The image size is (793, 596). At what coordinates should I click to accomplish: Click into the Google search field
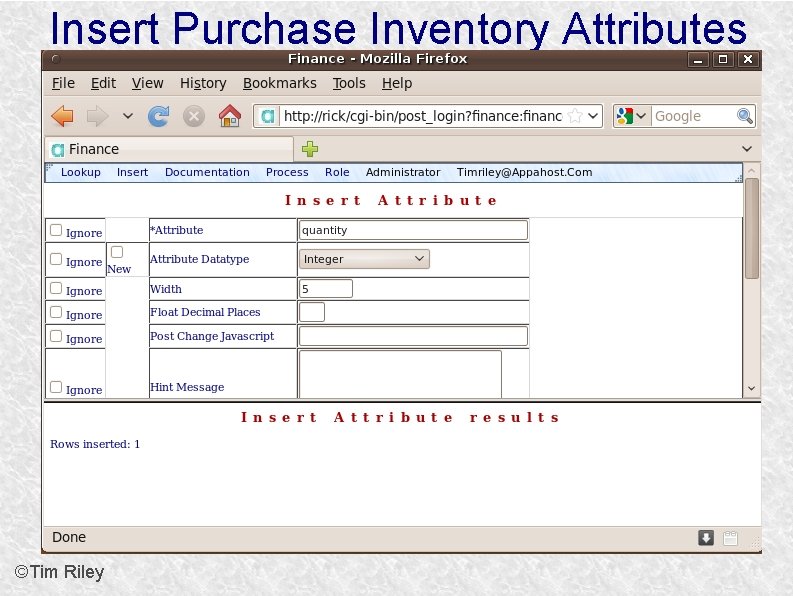[693, 116]
